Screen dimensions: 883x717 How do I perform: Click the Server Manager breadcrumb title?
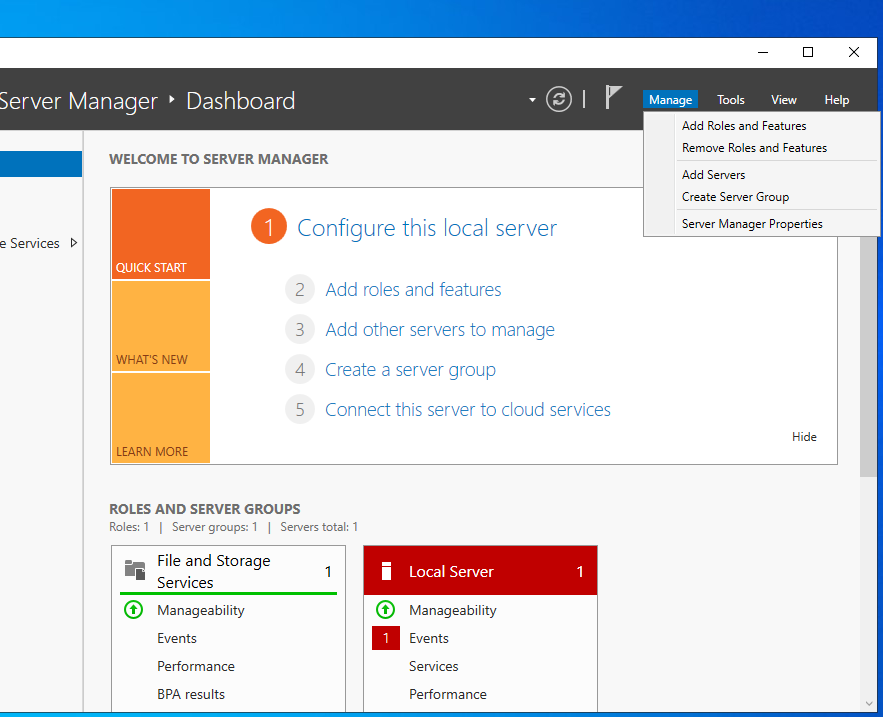[79, 101]
